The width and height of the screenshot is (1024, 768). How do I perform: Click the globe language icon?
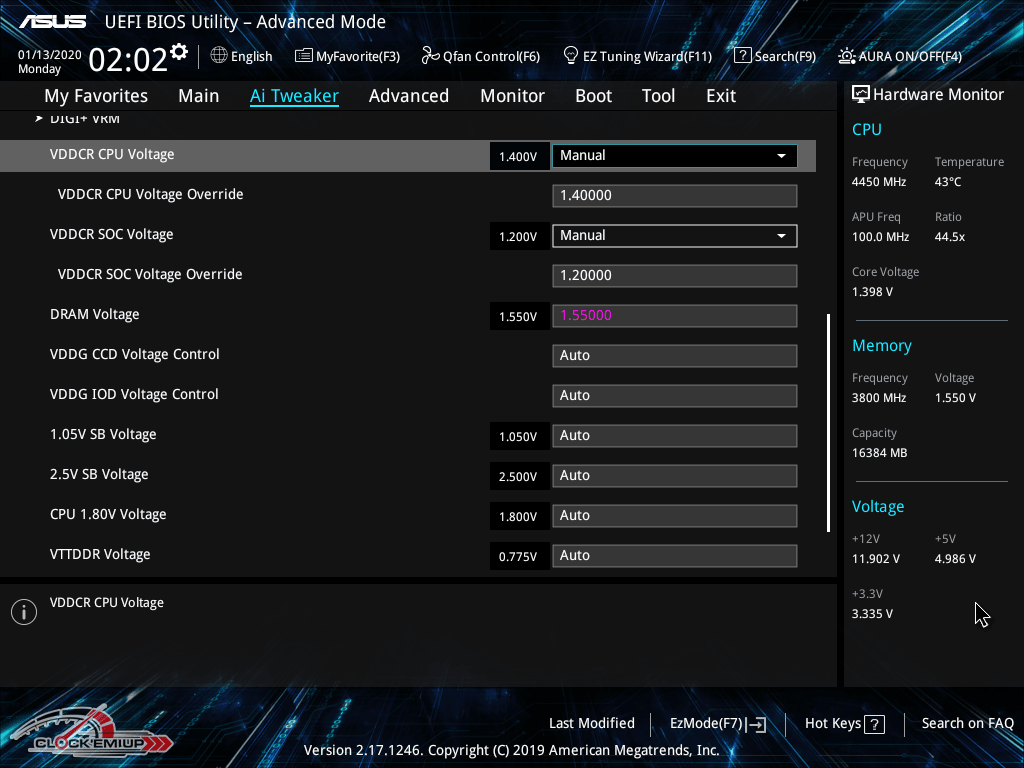click(219, 56)
